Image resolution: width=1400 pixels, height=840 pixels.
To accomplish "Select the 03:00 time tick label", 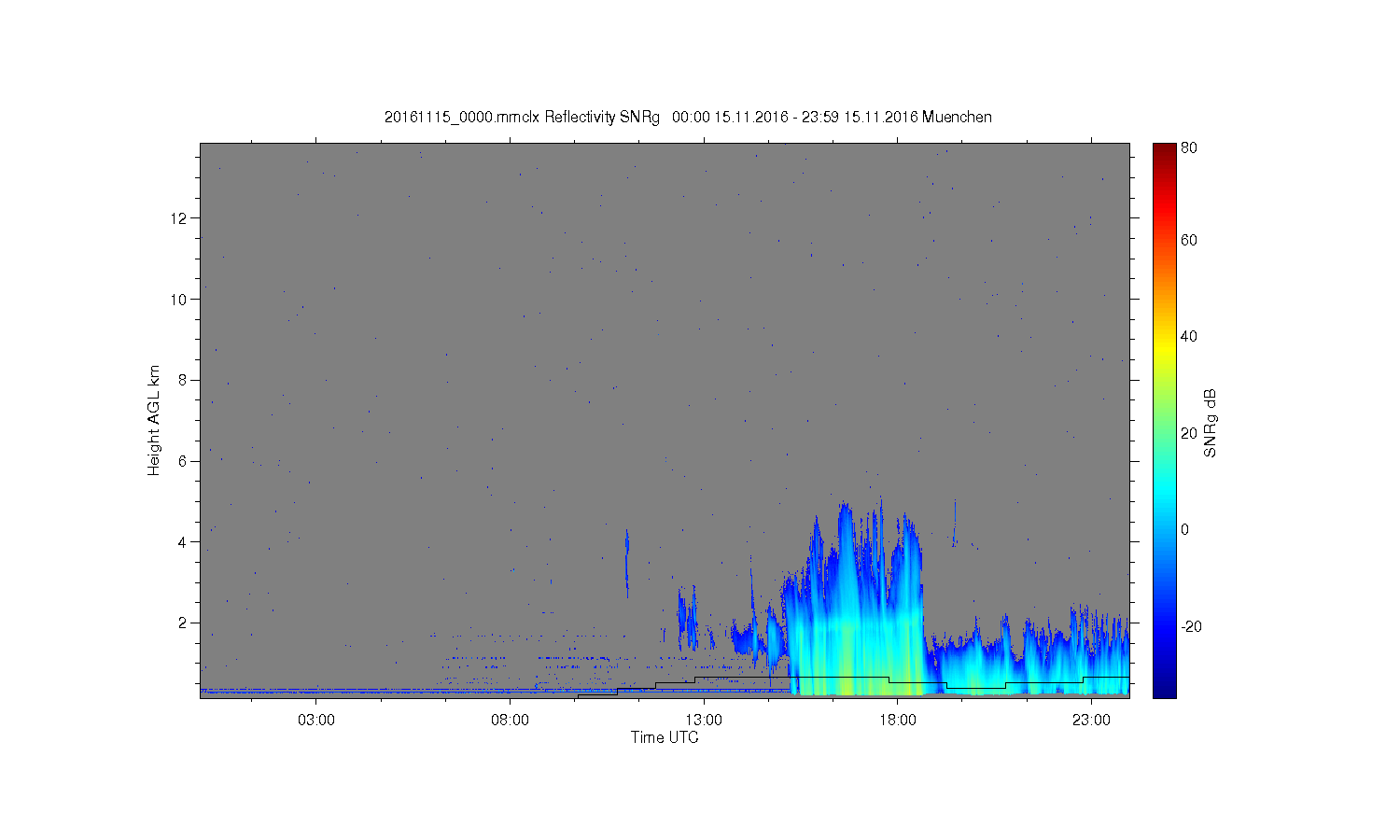I will coord(316,721).
